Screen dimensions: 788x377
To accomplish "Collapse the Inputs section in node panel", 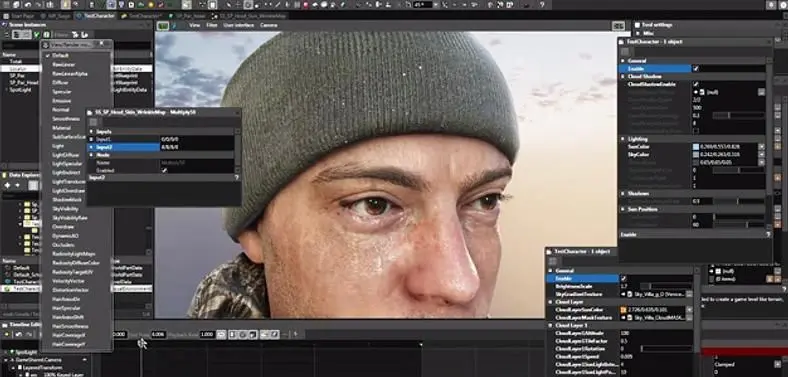I will pos(91,132).
